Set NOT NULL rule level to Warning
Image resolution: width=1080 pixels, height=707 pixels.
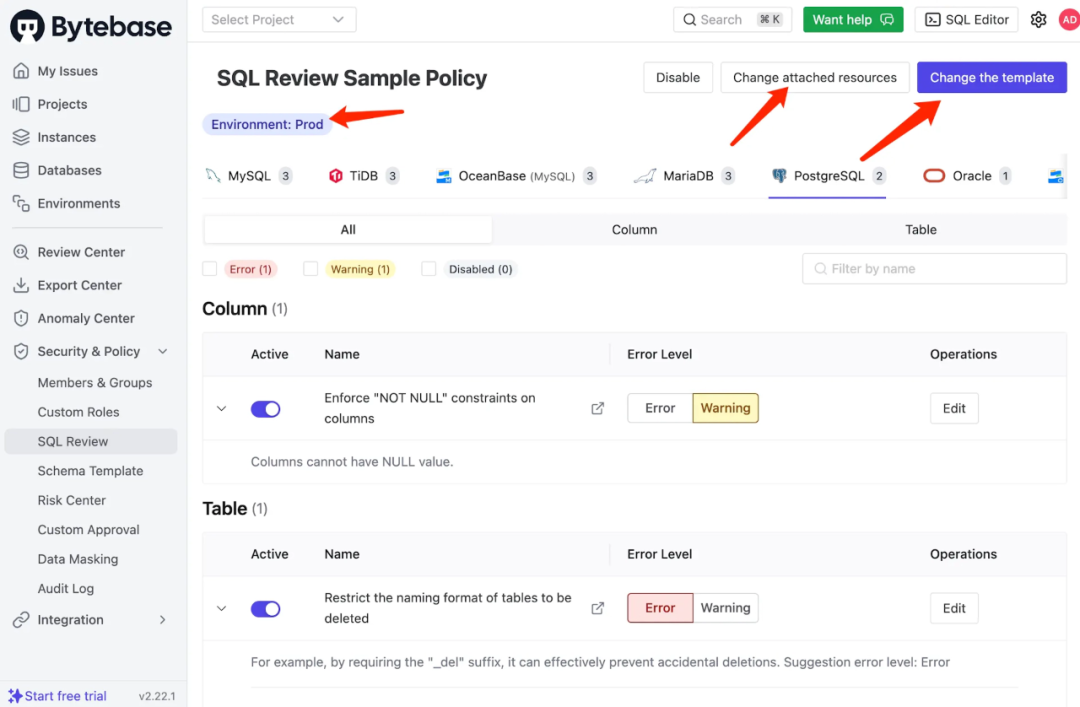point(725,408)
